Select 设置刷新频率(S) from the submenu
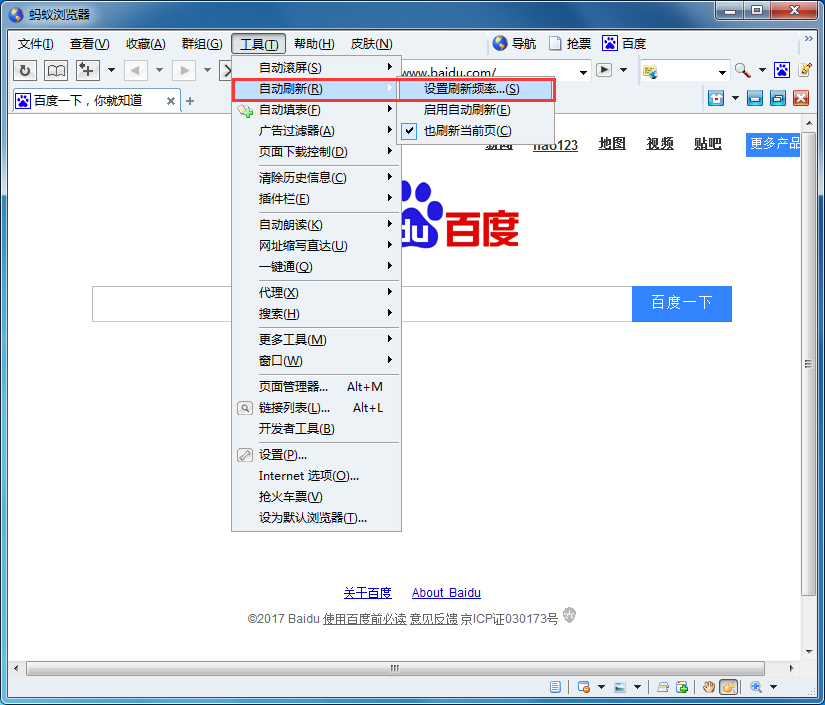This screenshot has height=705, width=825. pos(470,89)
